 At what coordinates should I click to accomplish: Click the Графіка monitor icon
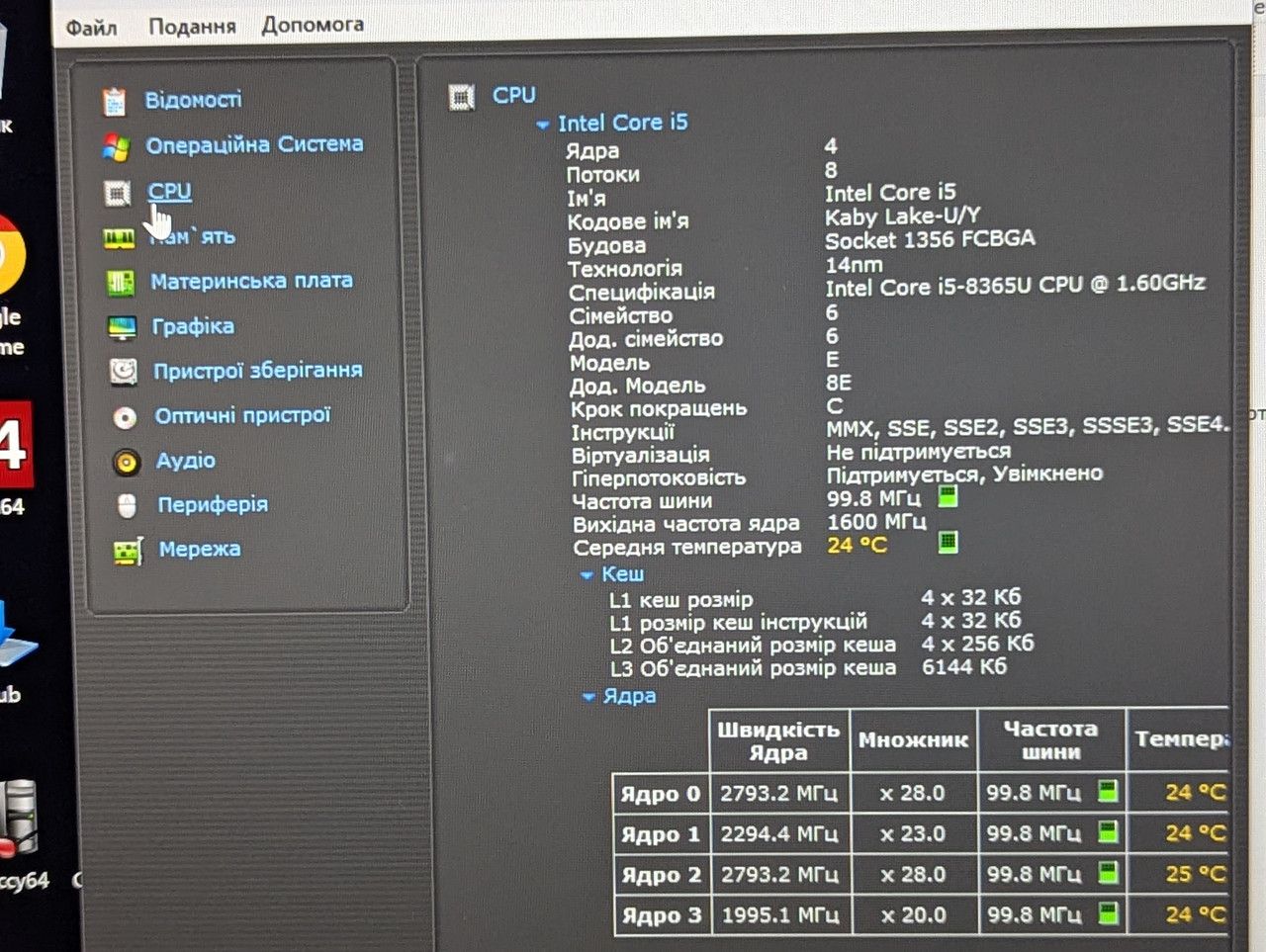pos(122,327)
